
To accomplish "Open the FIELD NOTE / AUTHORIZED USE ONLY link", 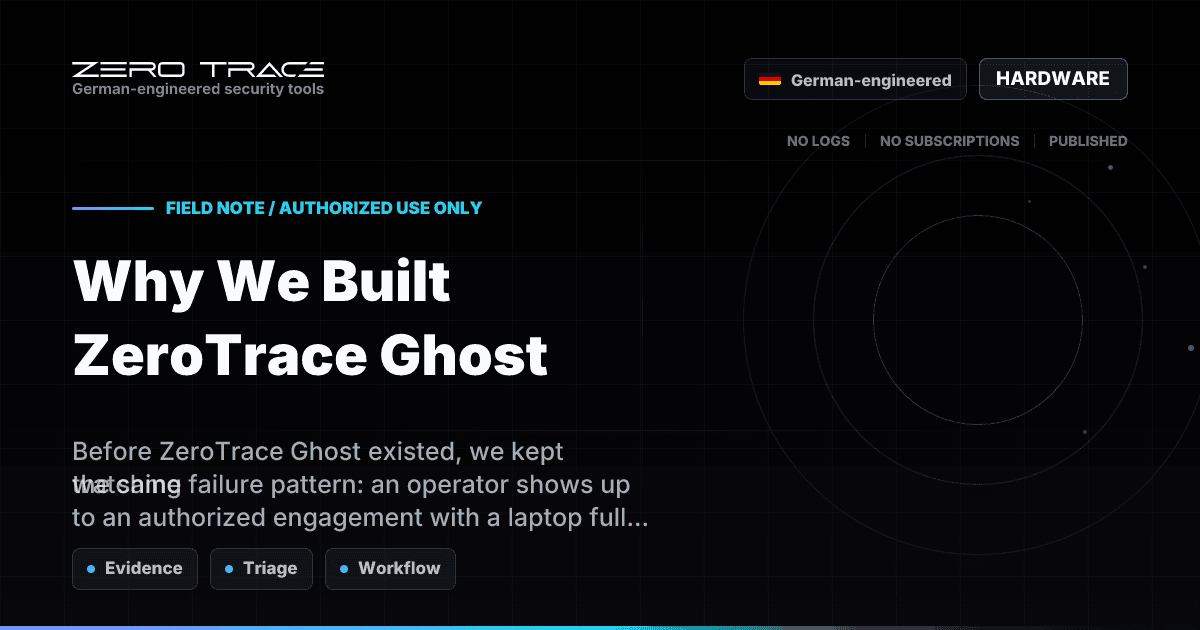I will 323,208.
